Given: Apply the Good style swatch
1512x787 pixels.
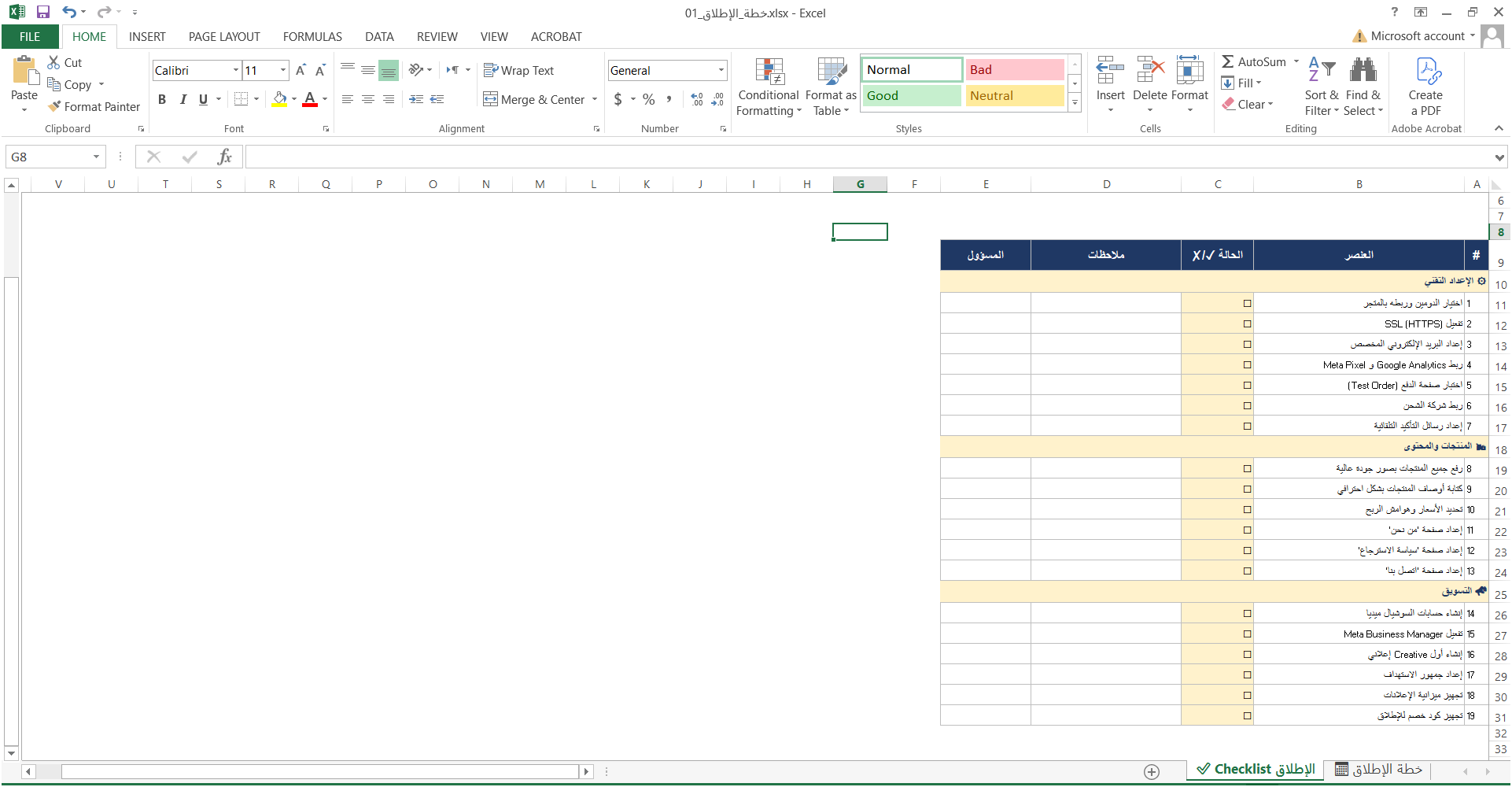Looking at the screenshot, I should [x=913, y=95].
